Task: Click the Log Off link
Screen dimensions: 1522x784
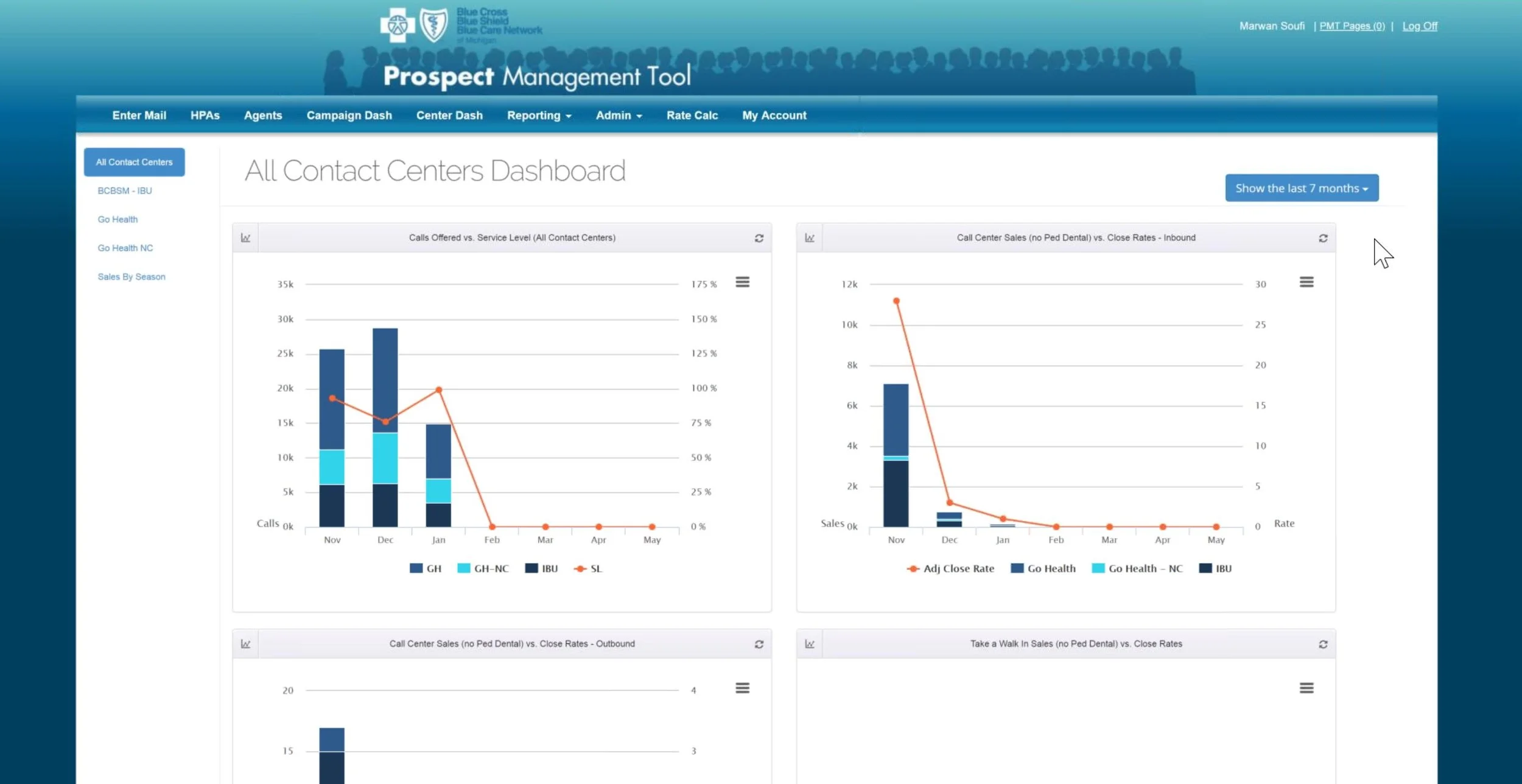Action: (x=1420, y=26)
